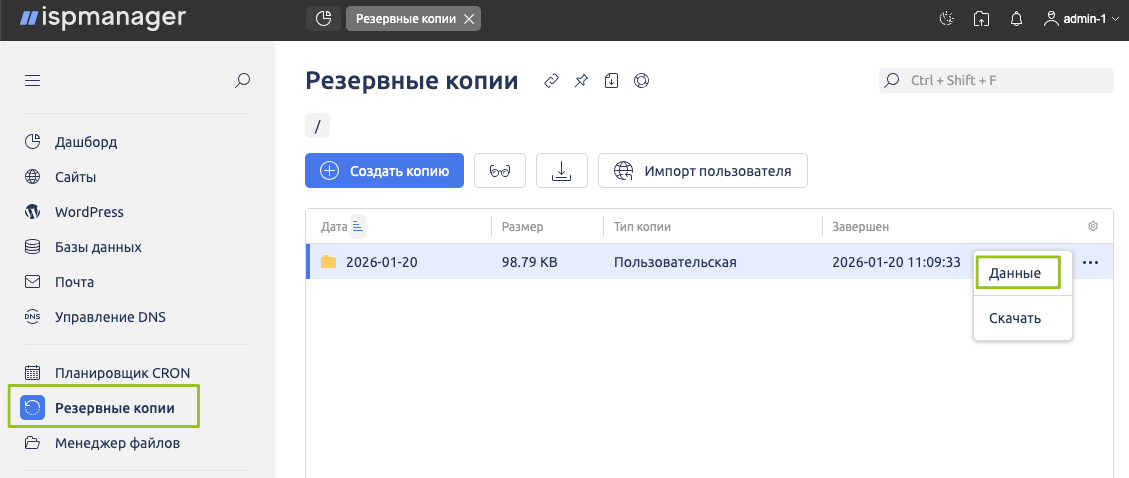Pin the page with the pushpin icon
The width and height of the screenshot is (1129, 478).
581,81
